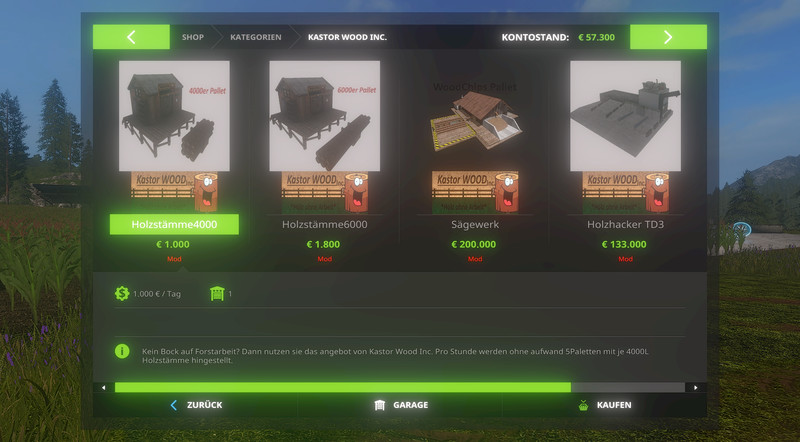
Task: Select the Kastor Wood Inc. breadcrumb
Action: [347, 37]
